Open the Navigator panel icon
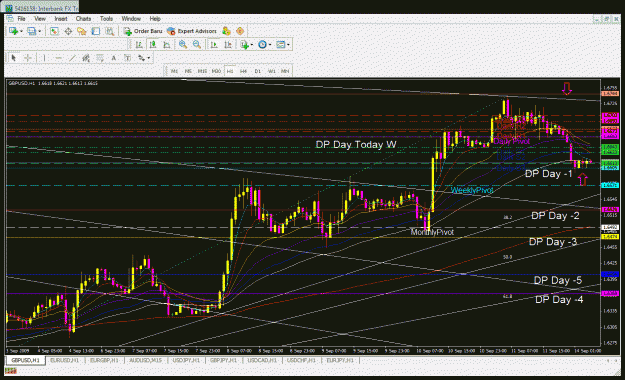The image size is (625, 380). click(x=82, y=31)
